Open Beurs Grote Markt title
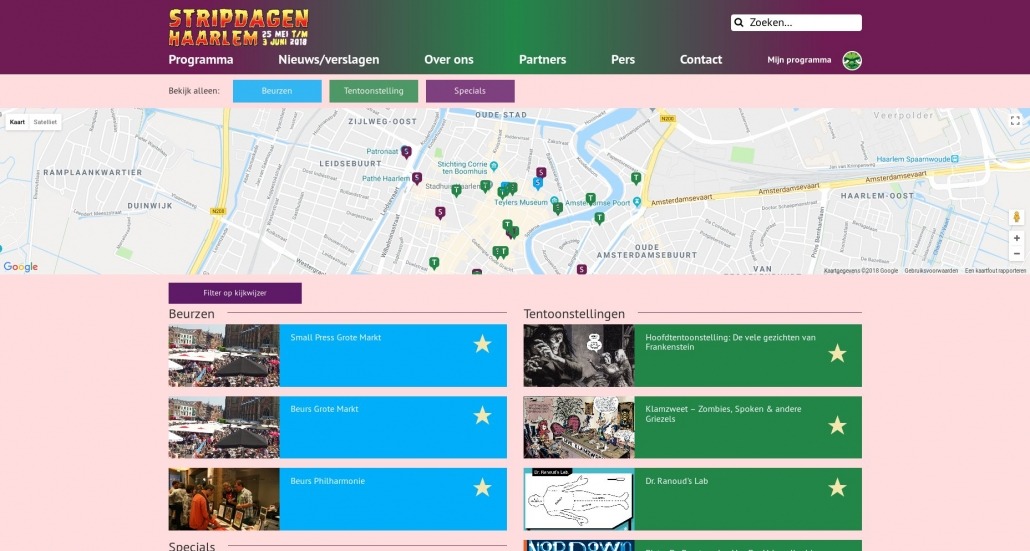This screenshot has width=1030, height=551. [325, 409]
